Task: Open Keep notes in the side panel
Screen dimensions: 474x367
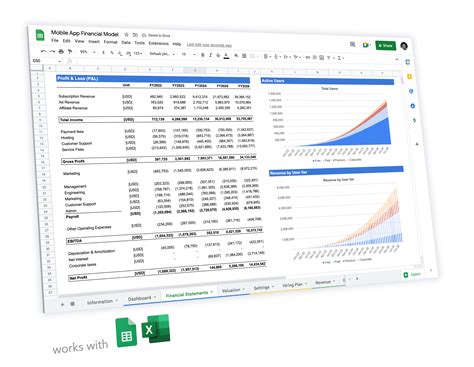Action: pyautogui.click(x=409, y=77)
